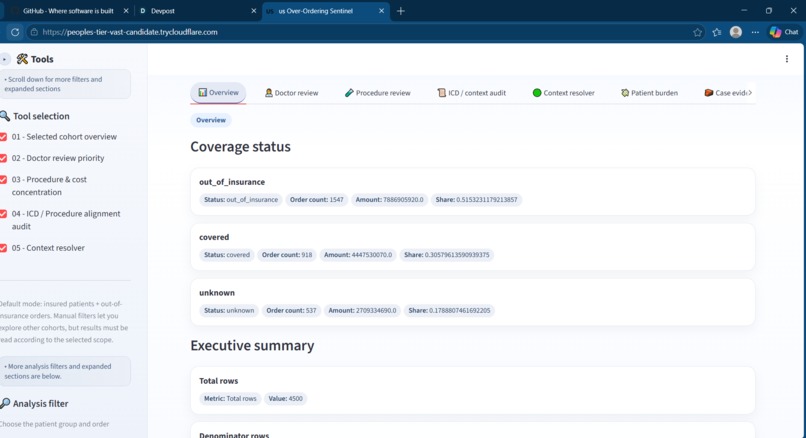Click the ICD audit clipboard icon

[x=441, y=93]
